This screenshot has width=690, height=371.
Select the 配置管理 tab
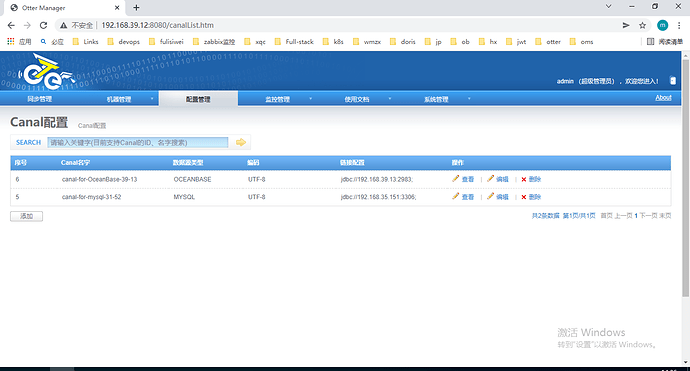[x=198, y=99]
